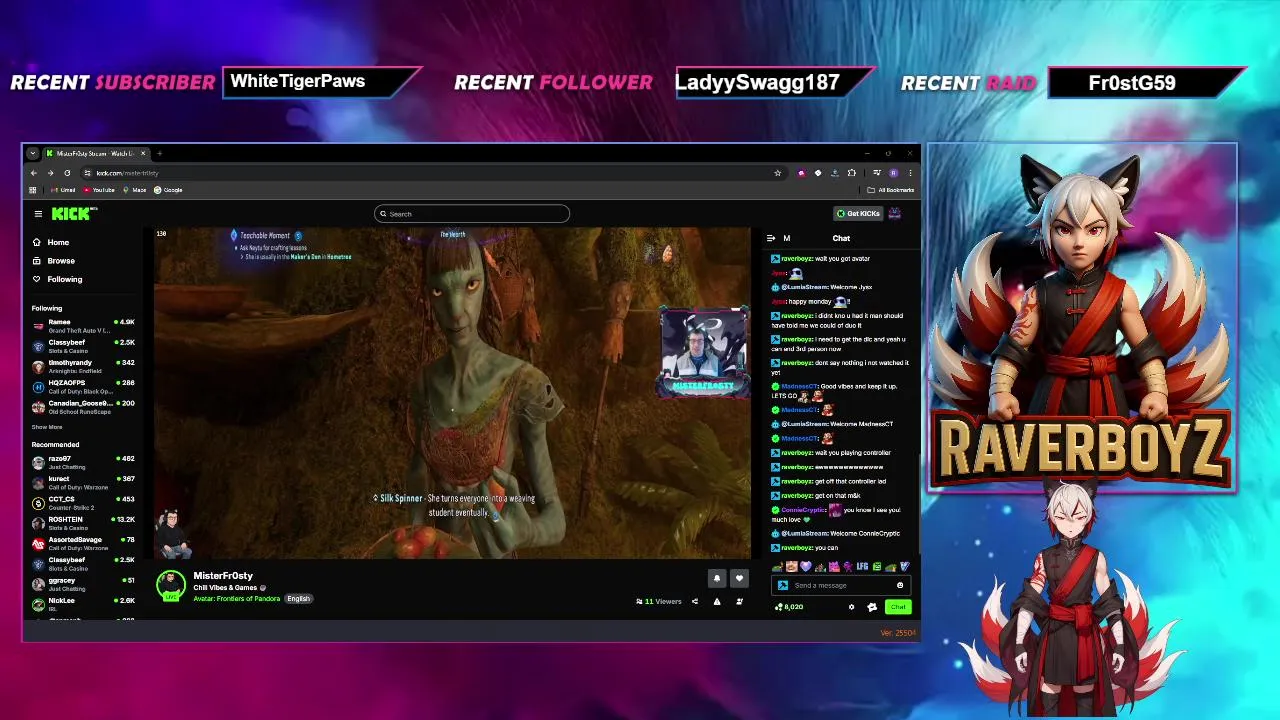Open user profile avatar beside Get KICKs

click(x=895, y=213)
